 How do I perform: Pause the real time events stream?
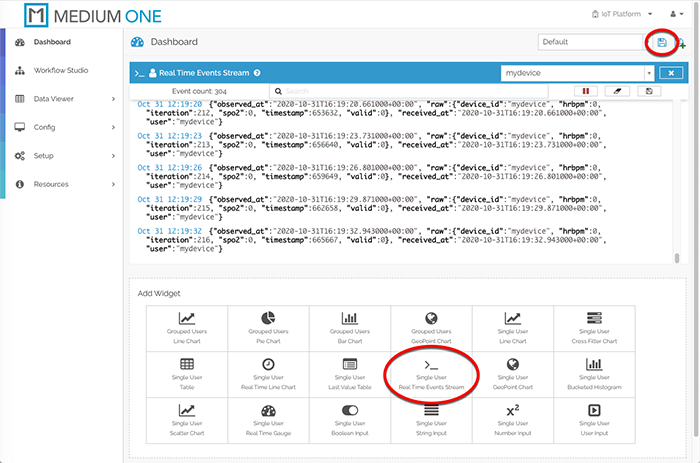[x=585, y=91]
